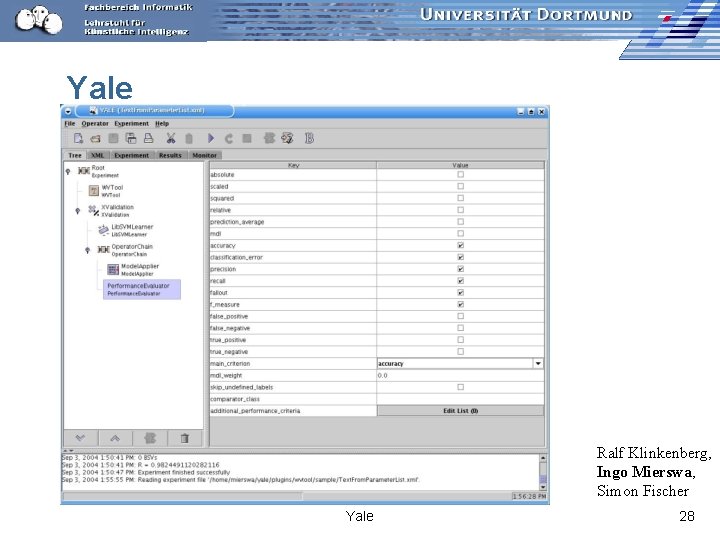Open the main_criterion dropdown arrow

[x=538, y=363]
